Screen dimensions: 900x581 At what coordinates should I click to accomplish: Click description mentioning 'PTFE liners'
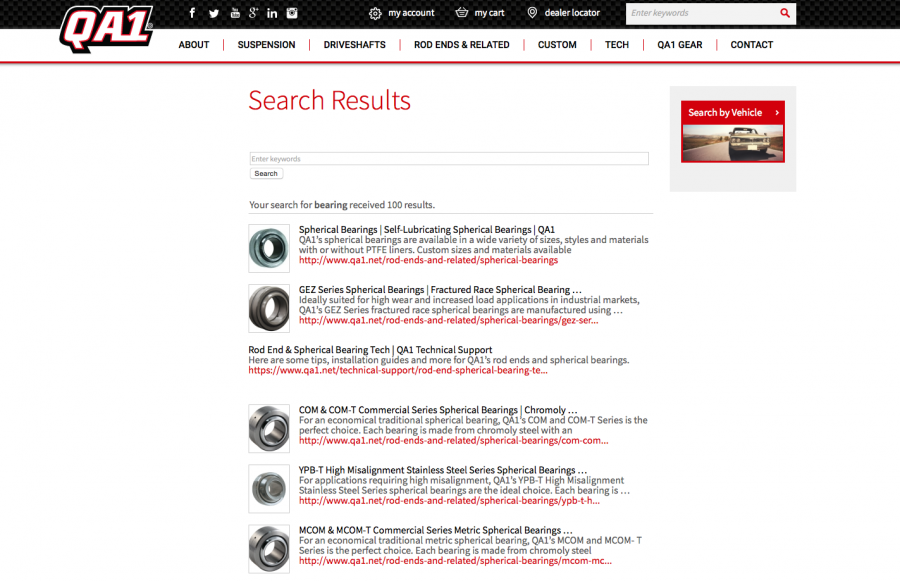click(474, 245)
